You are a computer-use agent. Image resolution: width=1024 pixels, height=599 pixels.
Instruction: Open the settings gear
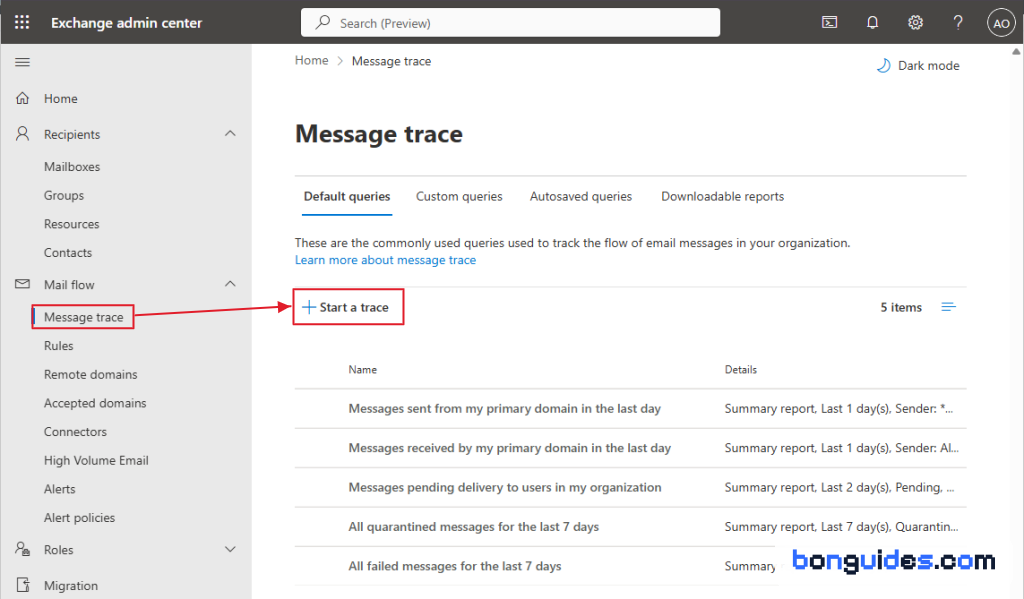click(x=916, y=23)
